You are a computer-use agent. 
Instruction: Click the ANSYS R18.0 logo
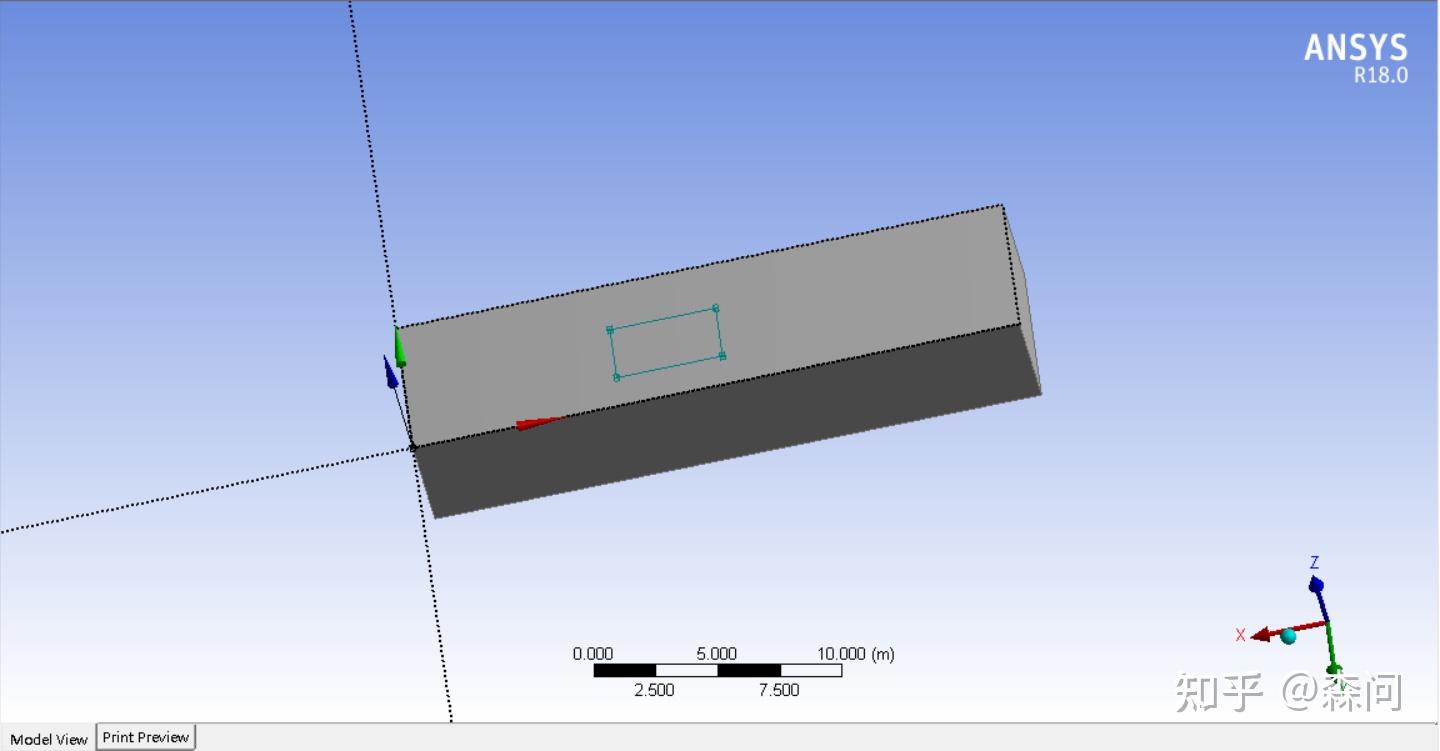[1355, 55]
